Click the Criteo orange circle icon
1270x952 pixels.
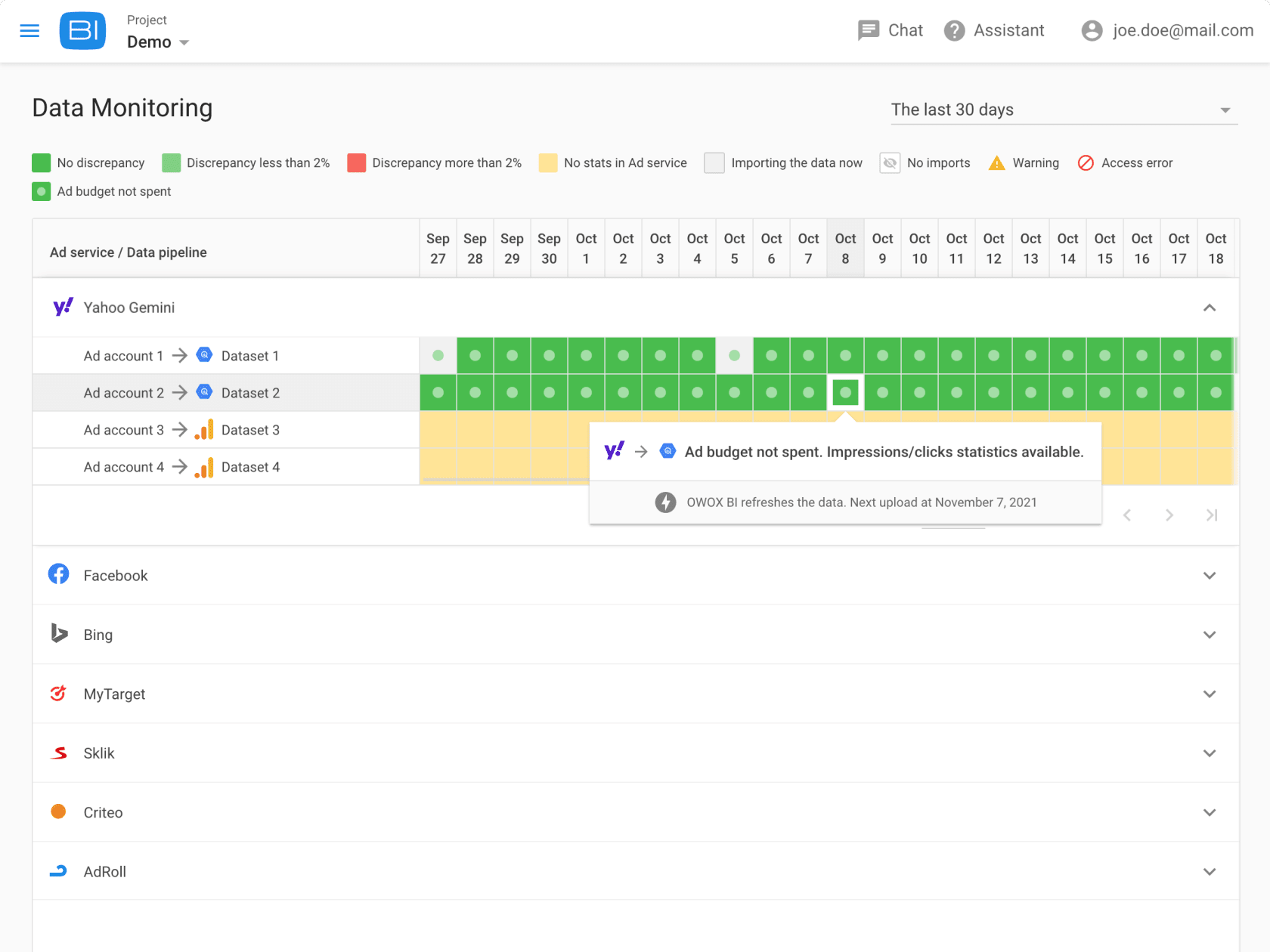click(58, 811)
